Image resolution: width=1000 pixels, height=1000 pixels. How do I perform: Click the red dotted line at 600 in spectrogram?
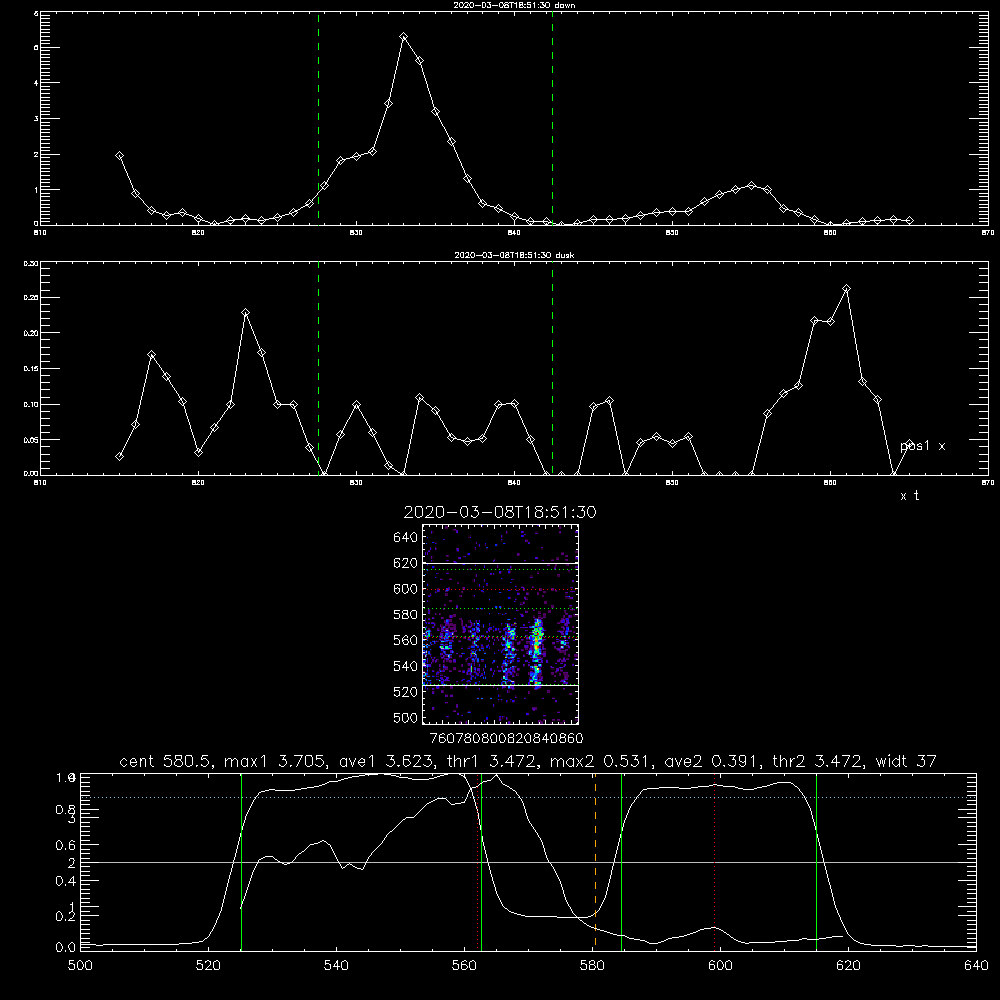click(501, 589)
